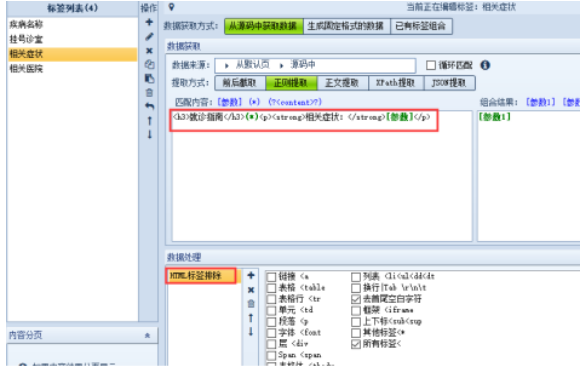Insert [参数1] into 组合结果
Viewport: 588px width, 385px height.
[x=540, y=102]
